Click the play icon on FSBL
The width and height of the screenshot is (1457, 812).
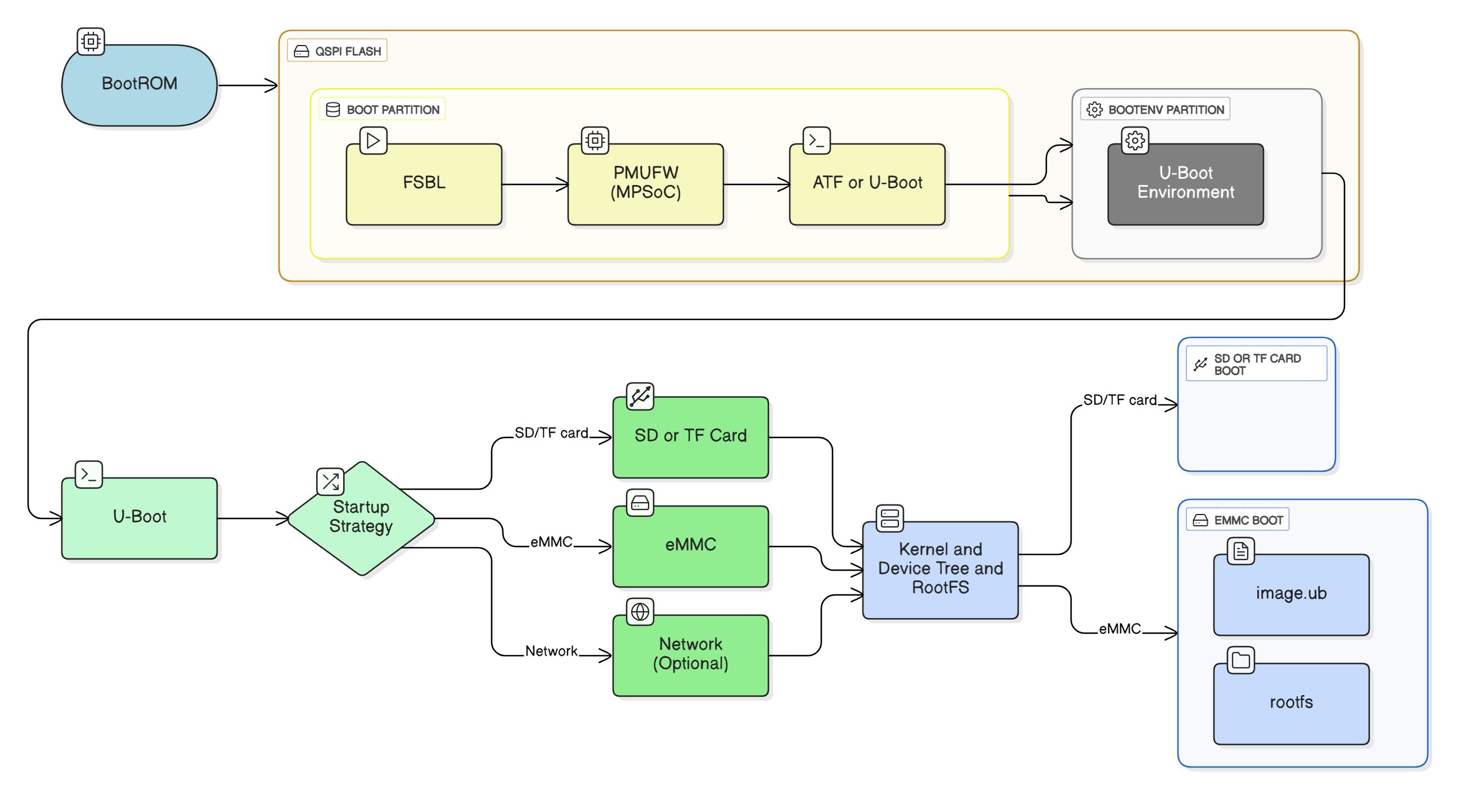point(374,140)
